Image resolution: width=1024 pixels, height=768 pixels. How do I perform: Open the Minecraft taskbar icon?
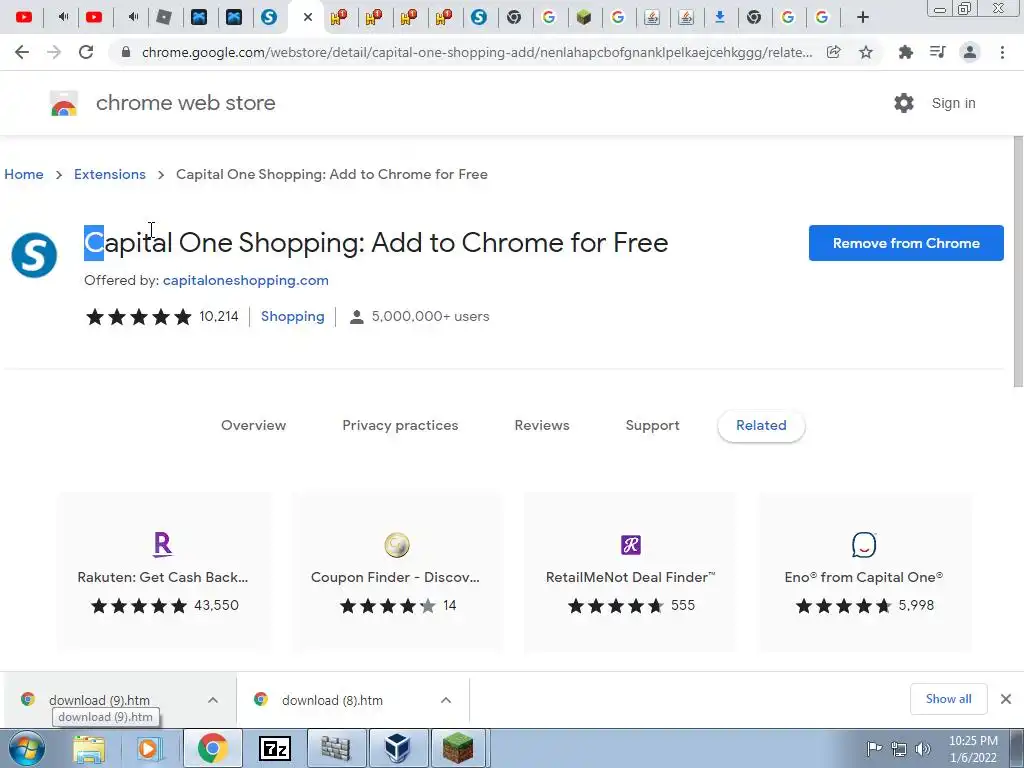[458, 748]
